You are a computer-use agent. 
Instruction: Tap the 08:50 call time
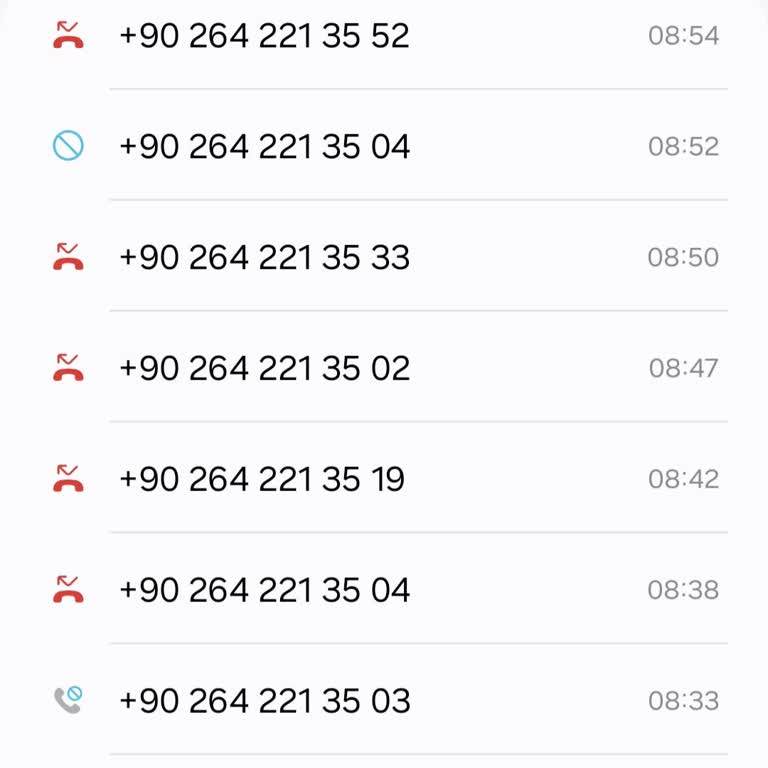[683, 258]
